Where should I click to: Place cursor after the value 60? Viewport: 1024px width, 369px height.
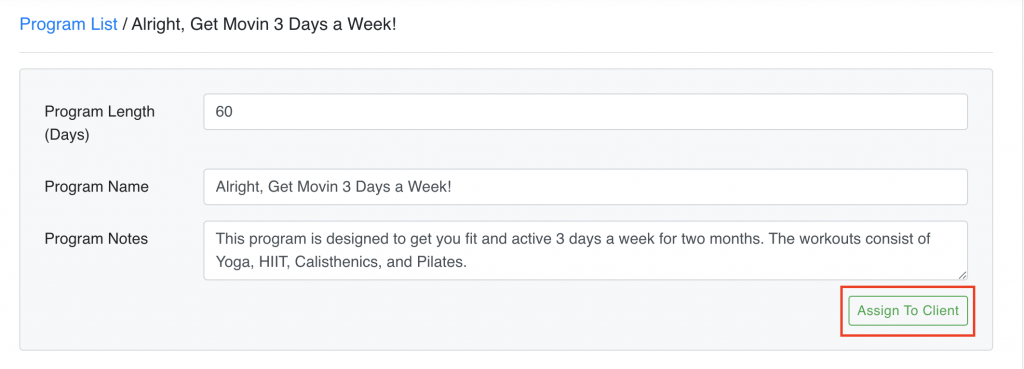tap(234, 112)
